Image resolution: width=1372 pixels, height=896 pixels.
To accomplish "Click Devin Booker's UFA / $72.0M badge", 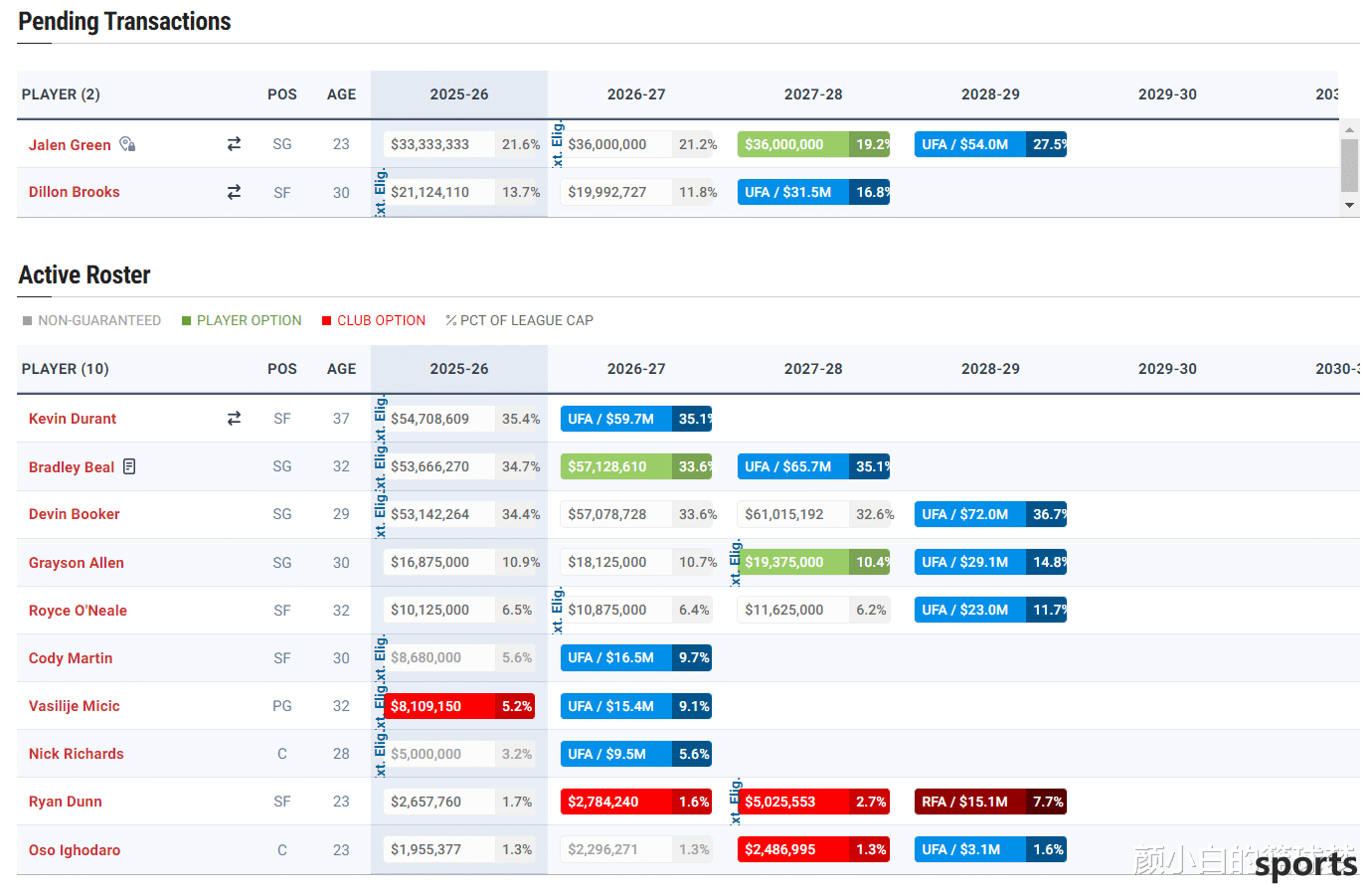I will click(x=991, y=514).
